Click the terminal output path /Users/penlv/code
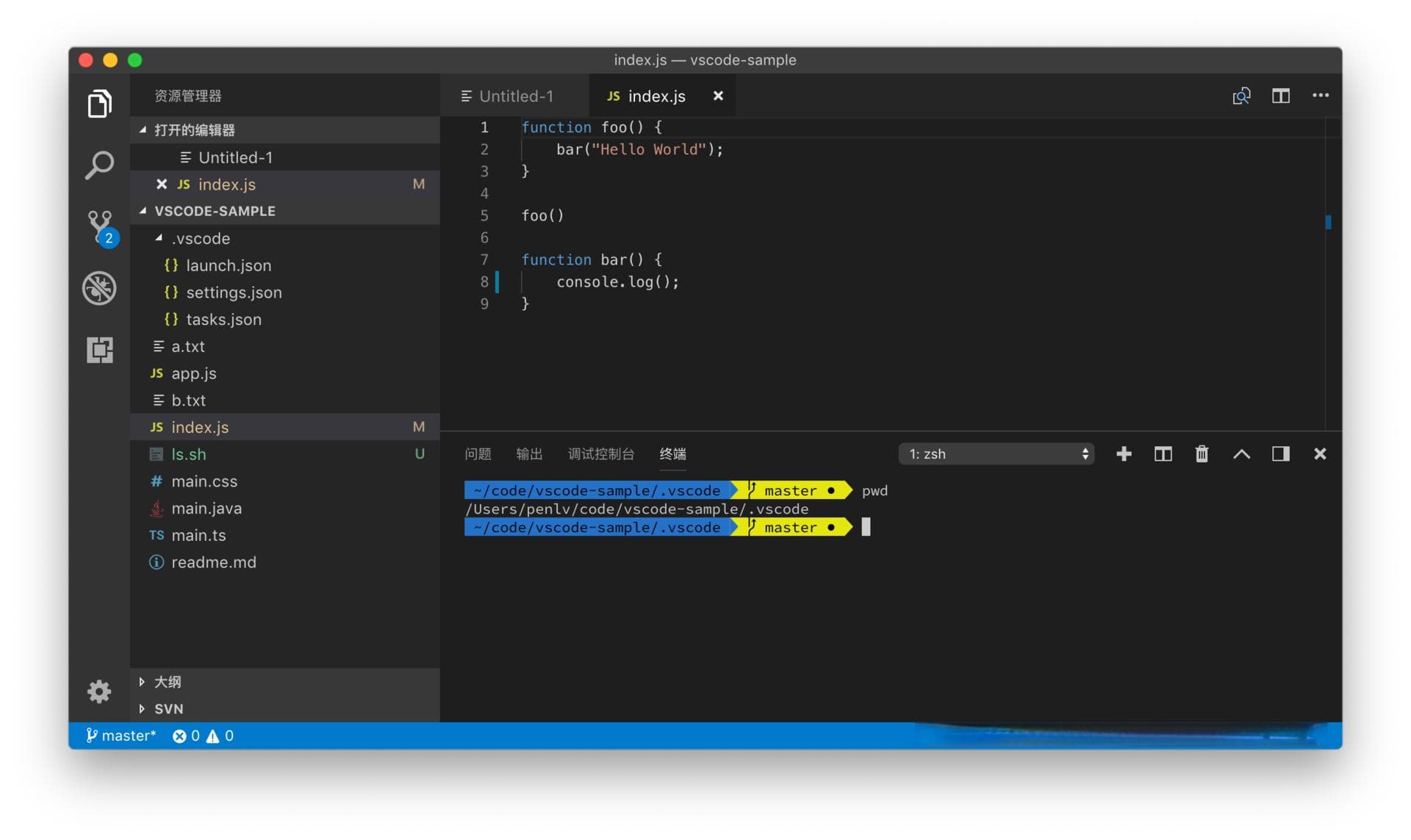Viewport: 1411px width, 840px height. pyautogui.click(x=636, y=509)
